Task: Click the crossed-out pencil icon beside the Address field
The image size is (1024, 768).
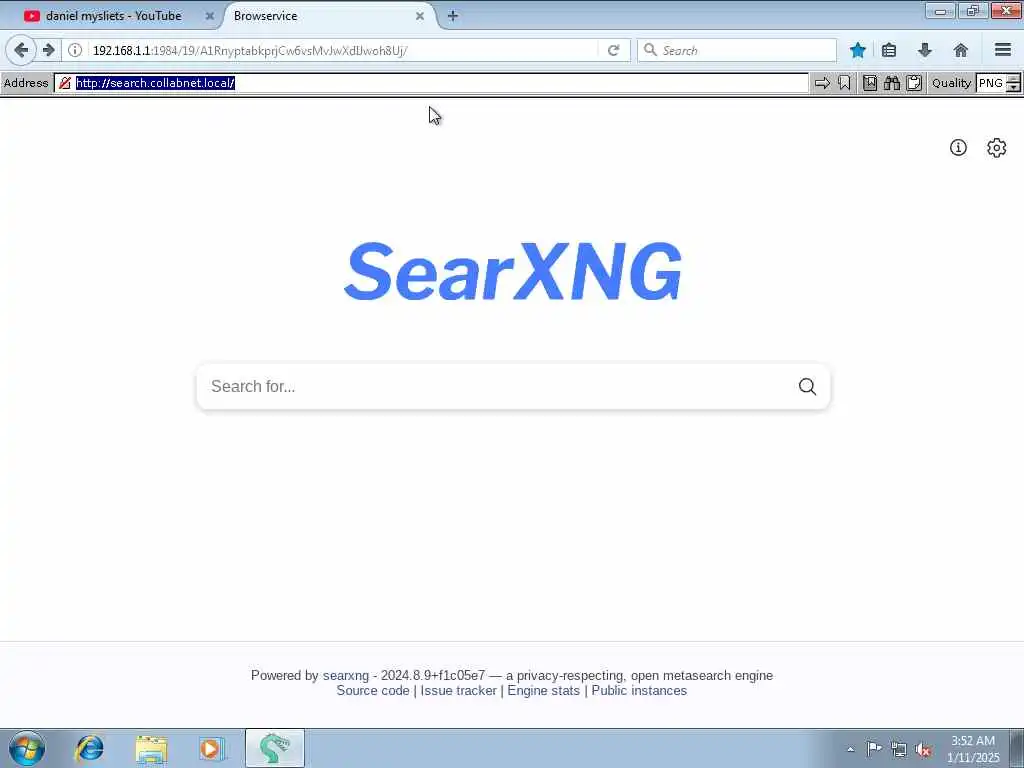Action: pyautogui.click(x=65, y=83)
